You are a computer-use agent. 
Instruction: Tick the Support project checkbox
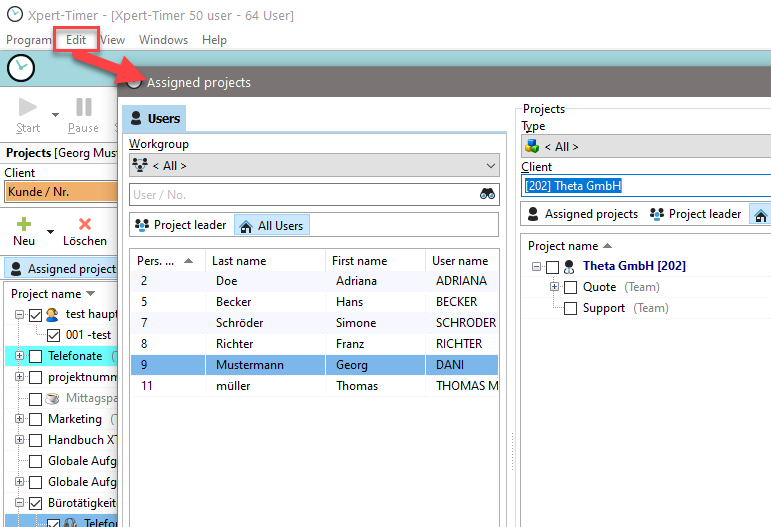click(x=570, y=309)
